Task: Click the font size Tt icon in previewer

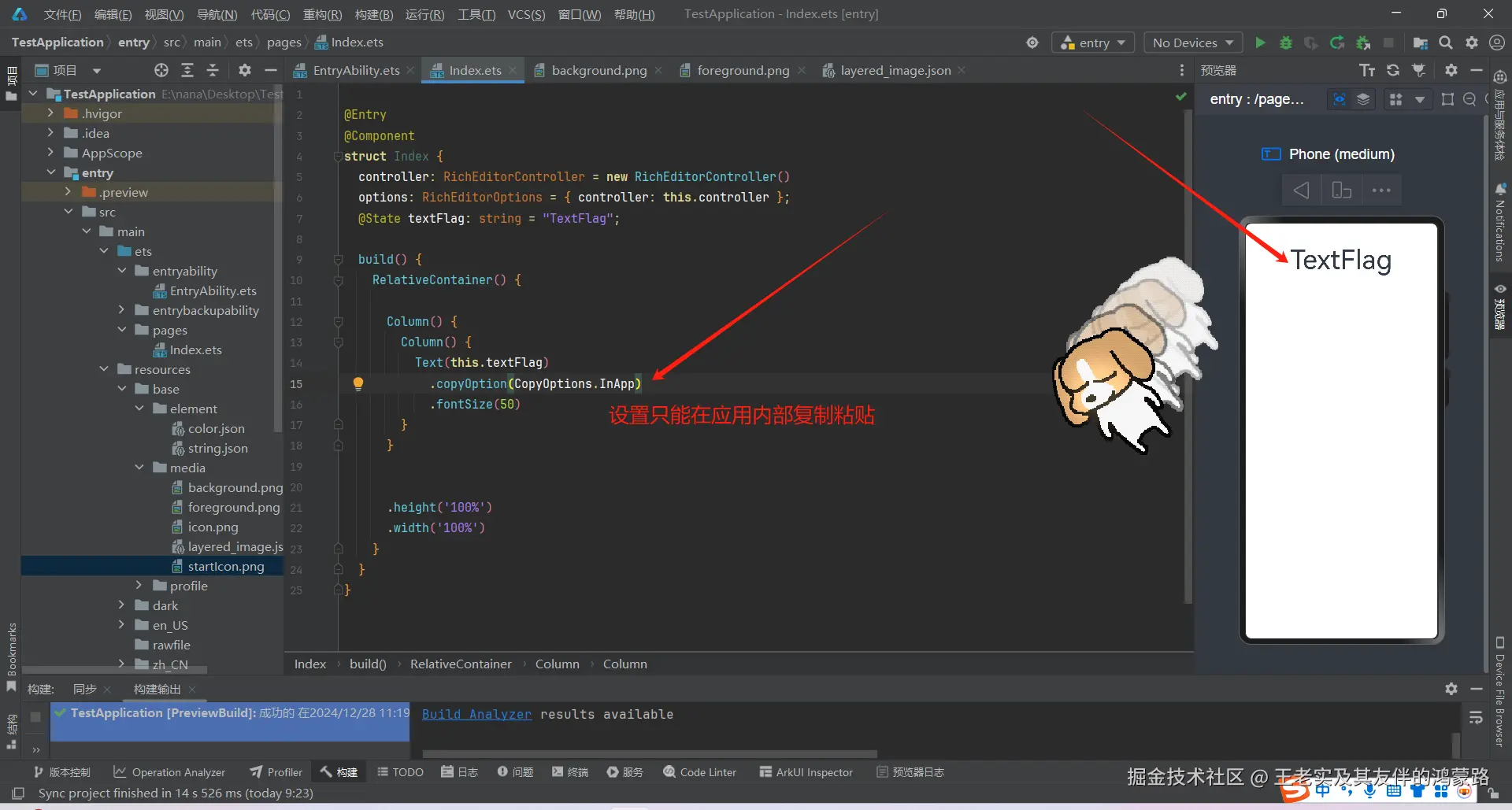Action: click(1367, 70)
